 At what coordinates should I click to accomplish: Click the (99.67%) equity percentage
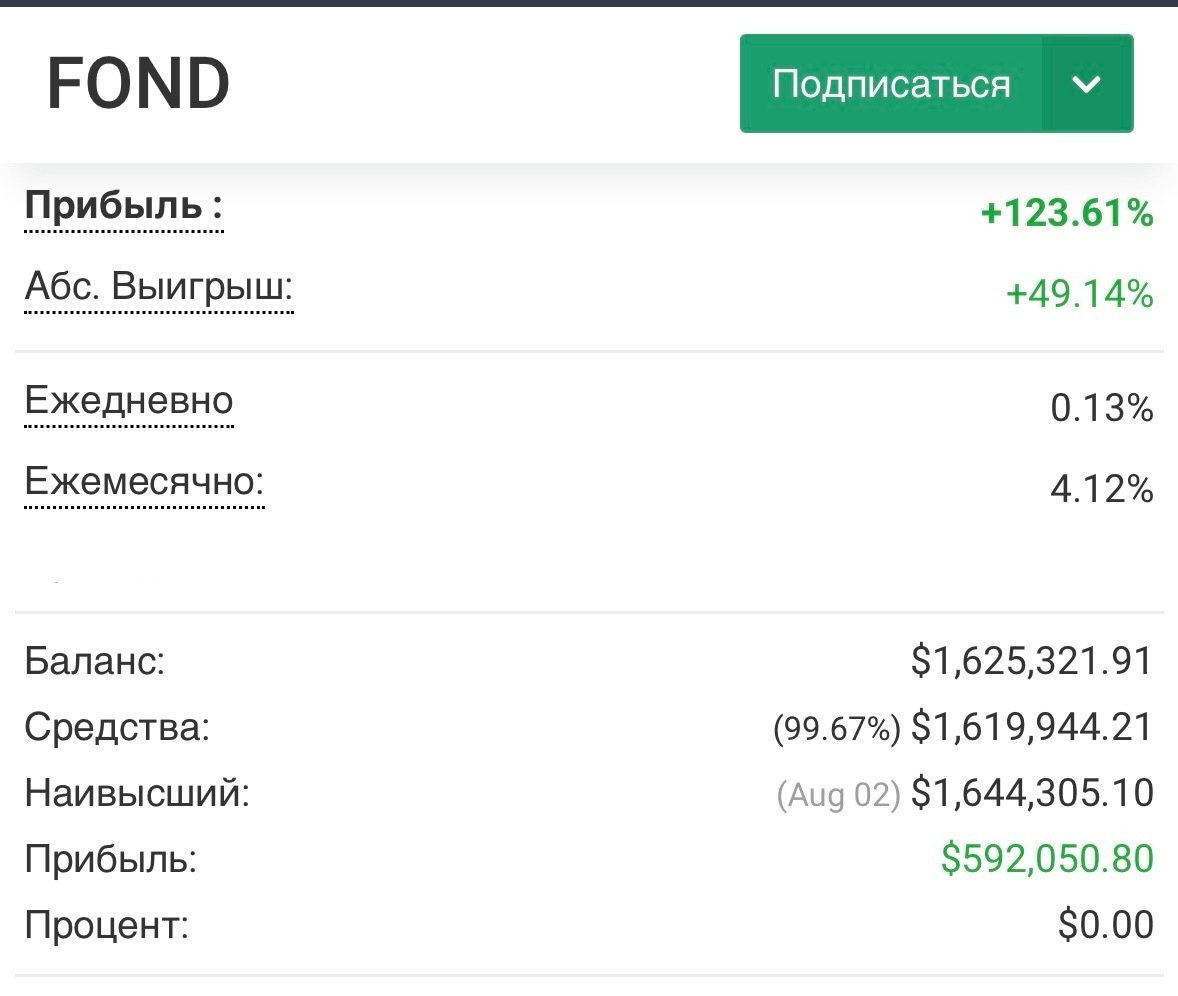pyautogui.click(x=837, y=729)
